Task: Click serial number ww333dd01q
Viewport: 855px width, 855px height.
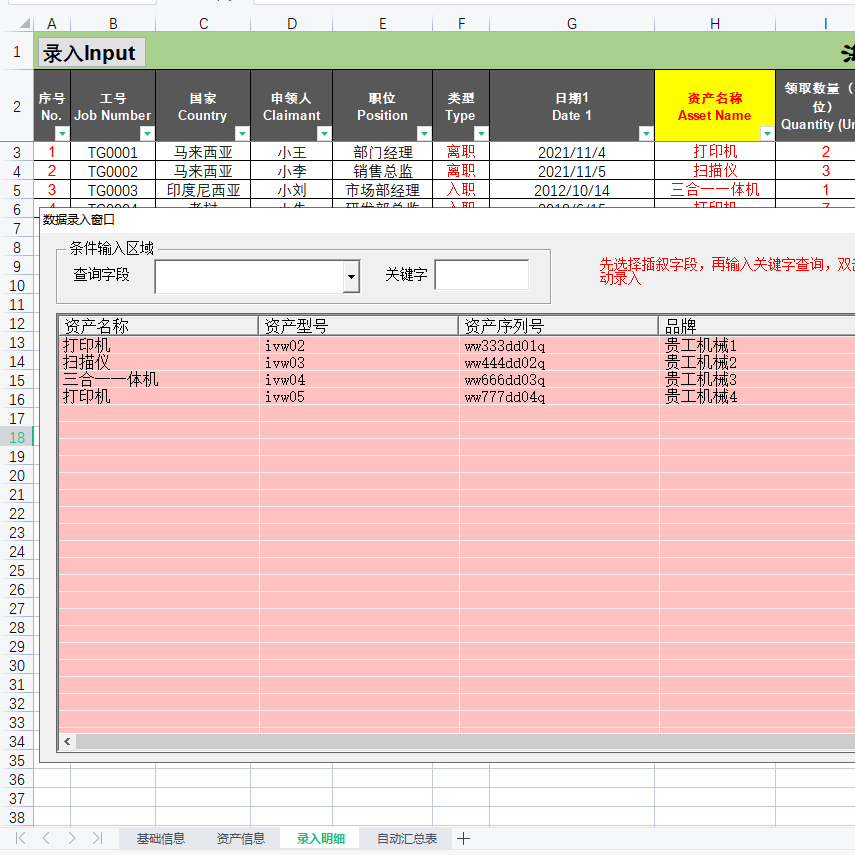Action: click(x=504, y=346)
